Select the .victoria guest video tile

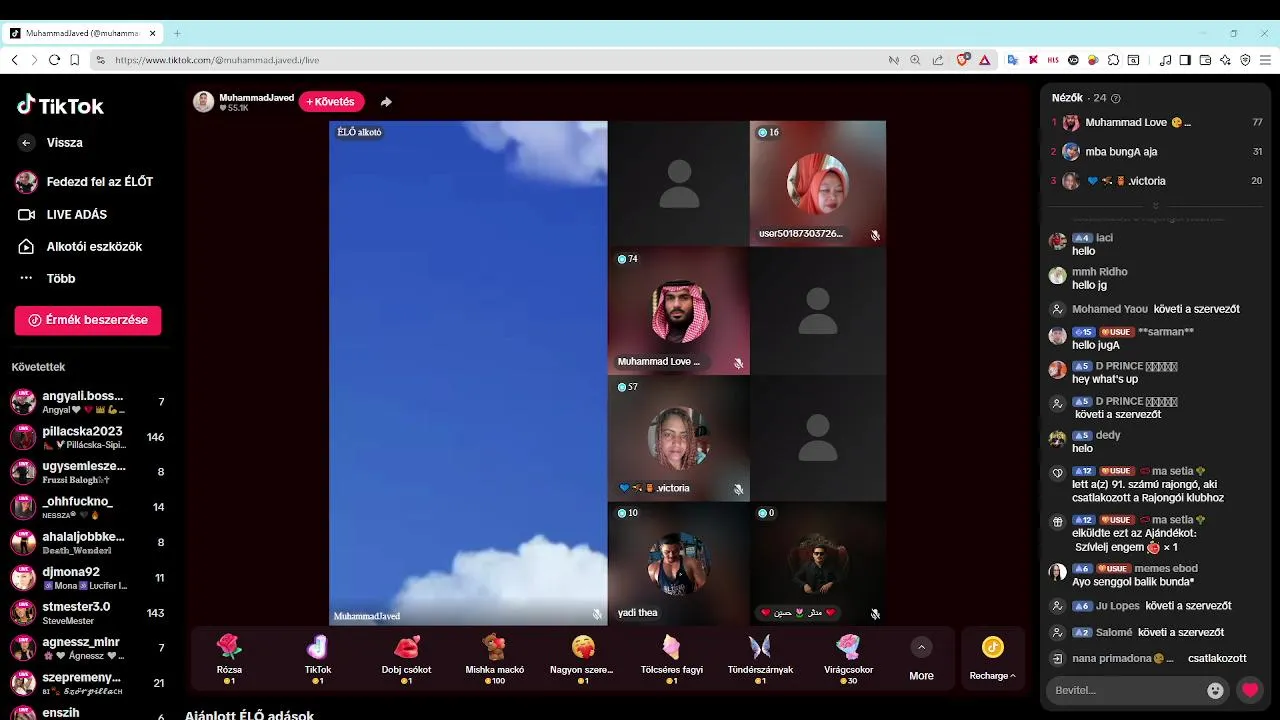tap(679, 438)
